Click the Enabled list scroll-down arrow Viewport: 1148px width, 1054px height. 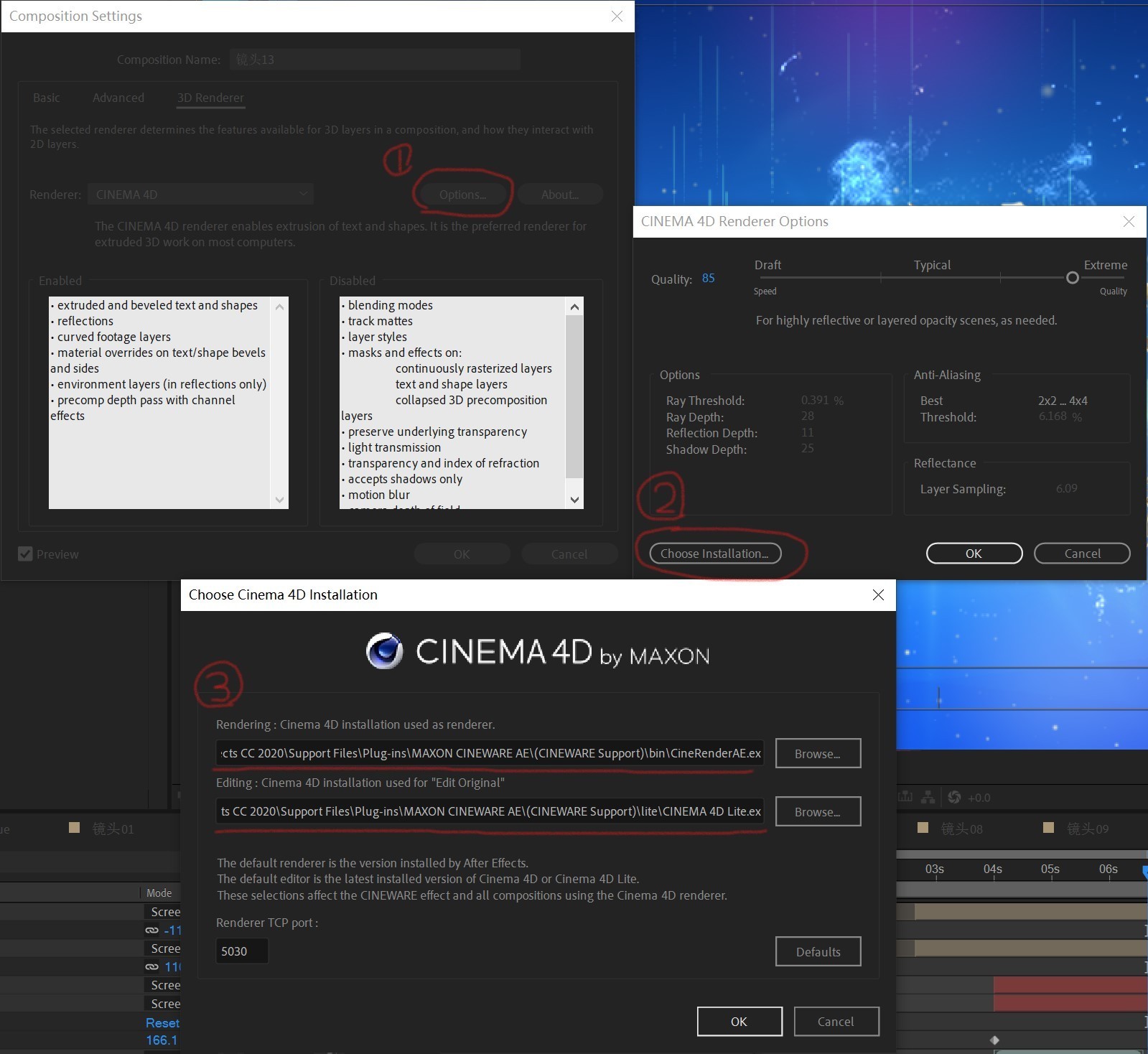pos(280,500)
